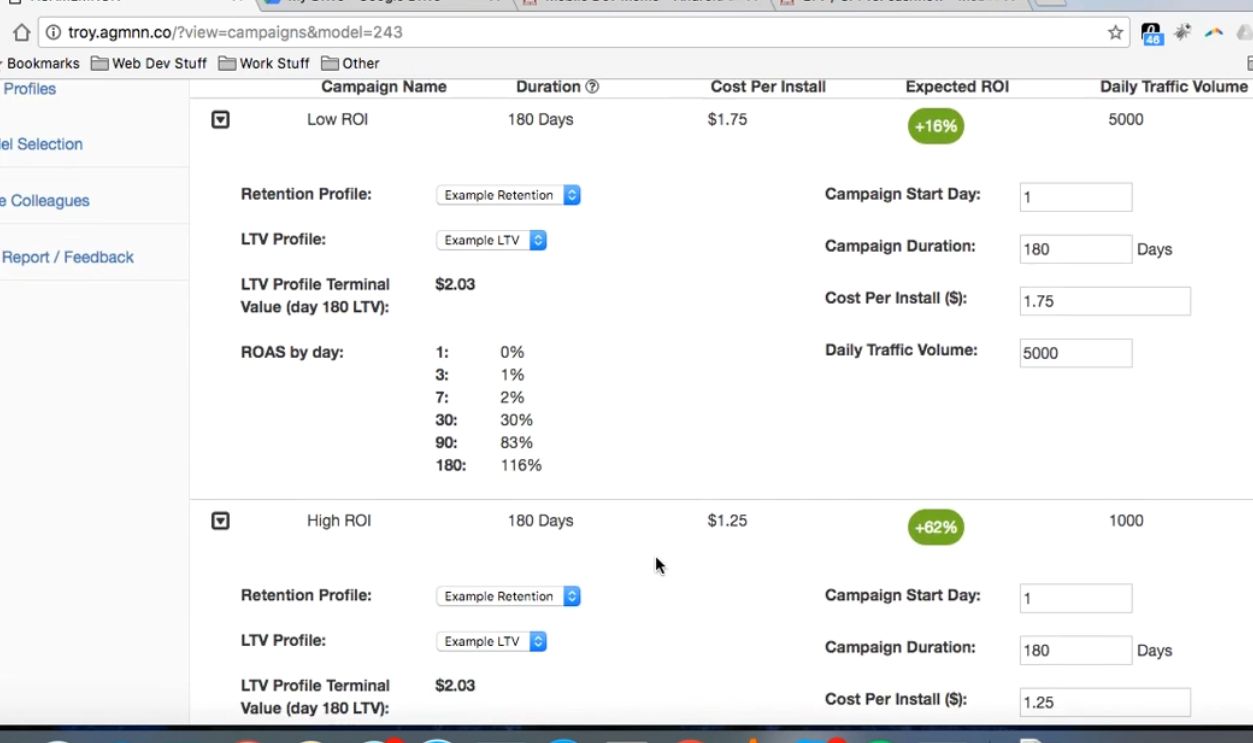The width and height of the screenshot is (1253, 743).
Task: Open the Work Stuff bookmarks folder
Action: (264, 63)
